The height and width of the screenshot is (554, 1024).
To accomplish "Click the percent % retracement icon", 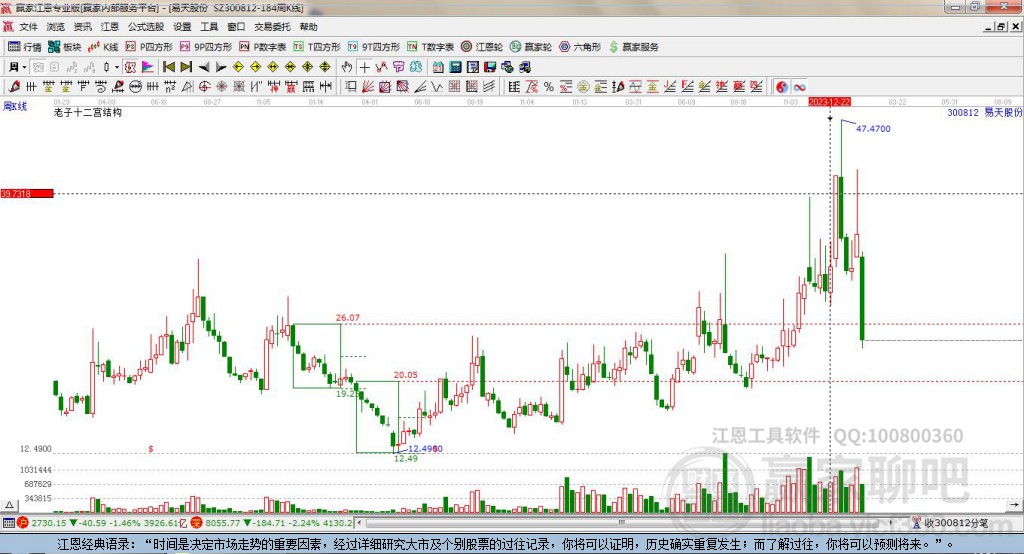I will 549,86.
